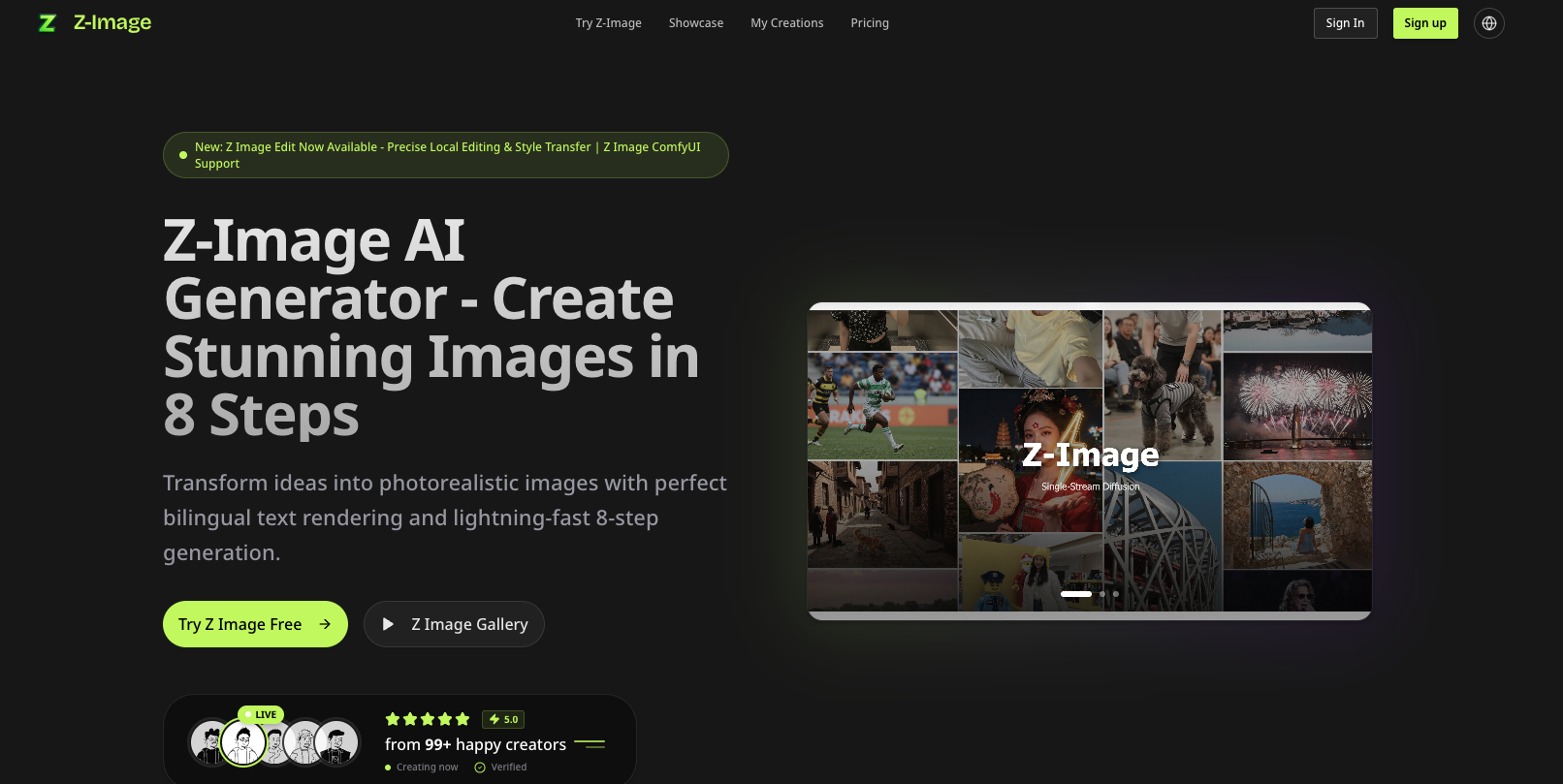Click the green Z logo icon
The height and width of the screenshot is (784, 1563).
coord(47,22)
